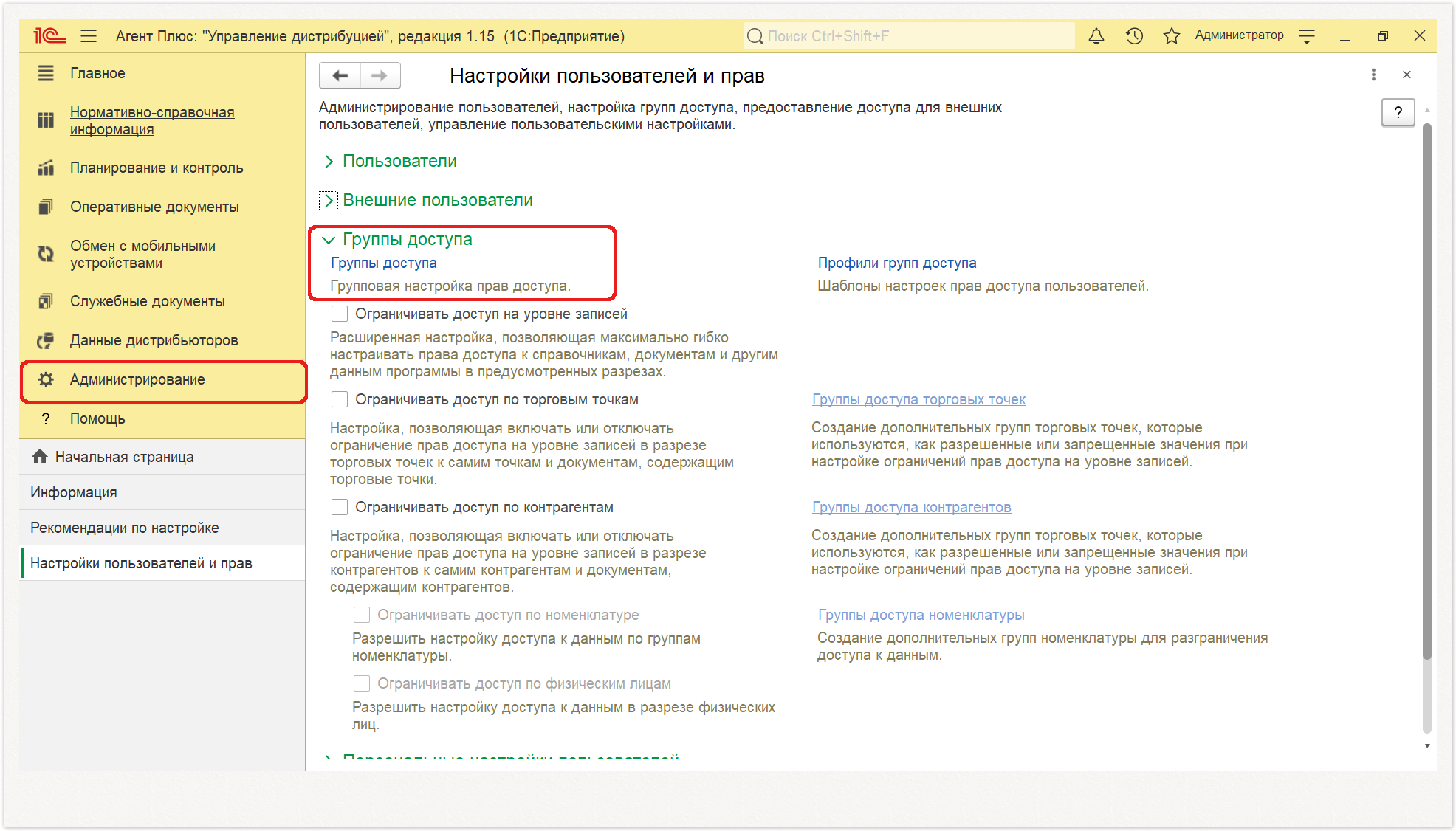Toggle Ограничивать доступ по номенклатуре checkbox
Screen dimensions: 1456x831
tap(362, 615)
